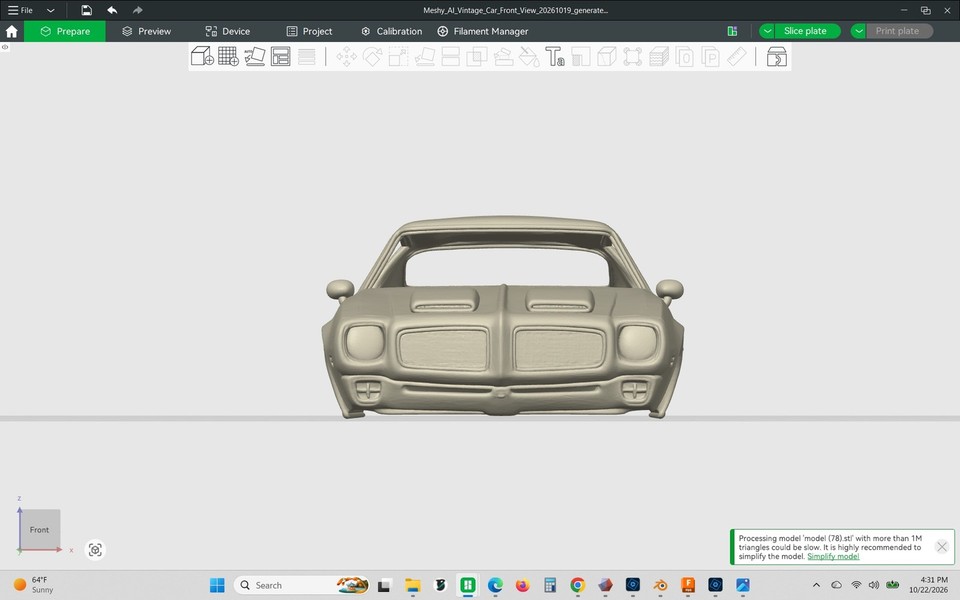Image resolution: width=960 pixels, height=600 pixels.
Task: Click the Front face of view cube
Action: pos(39,530)
